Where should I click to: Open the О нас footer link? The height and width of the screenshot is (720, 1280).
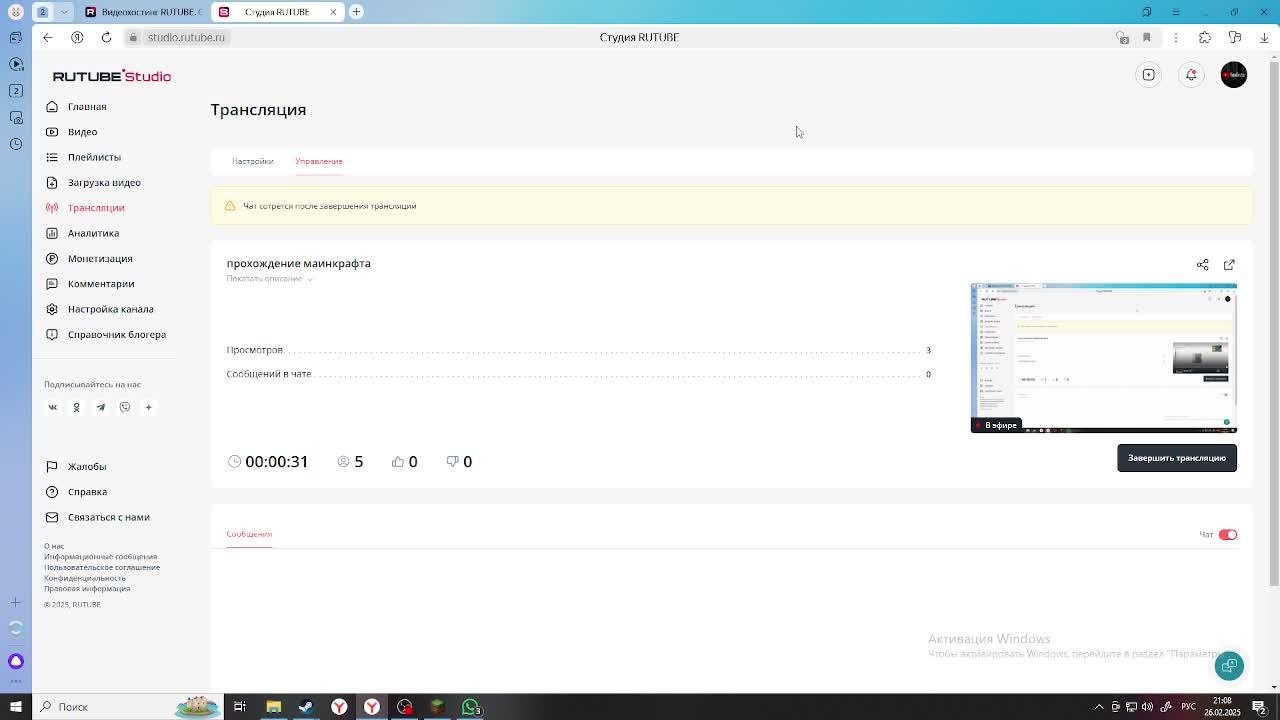tap(54, 546)
